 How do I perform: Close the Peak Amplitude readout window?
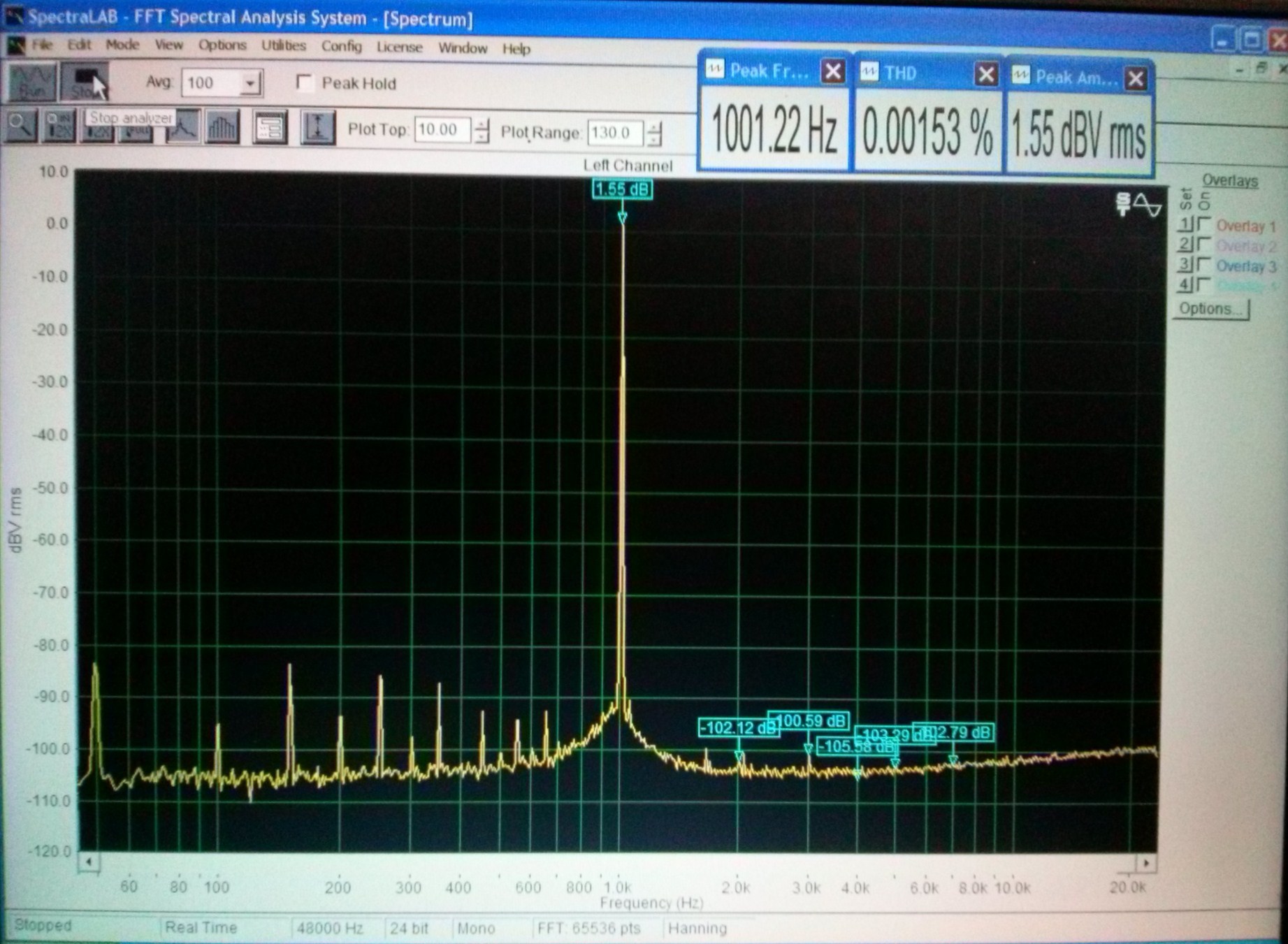pyautogui.click(x=1136, y=78)
